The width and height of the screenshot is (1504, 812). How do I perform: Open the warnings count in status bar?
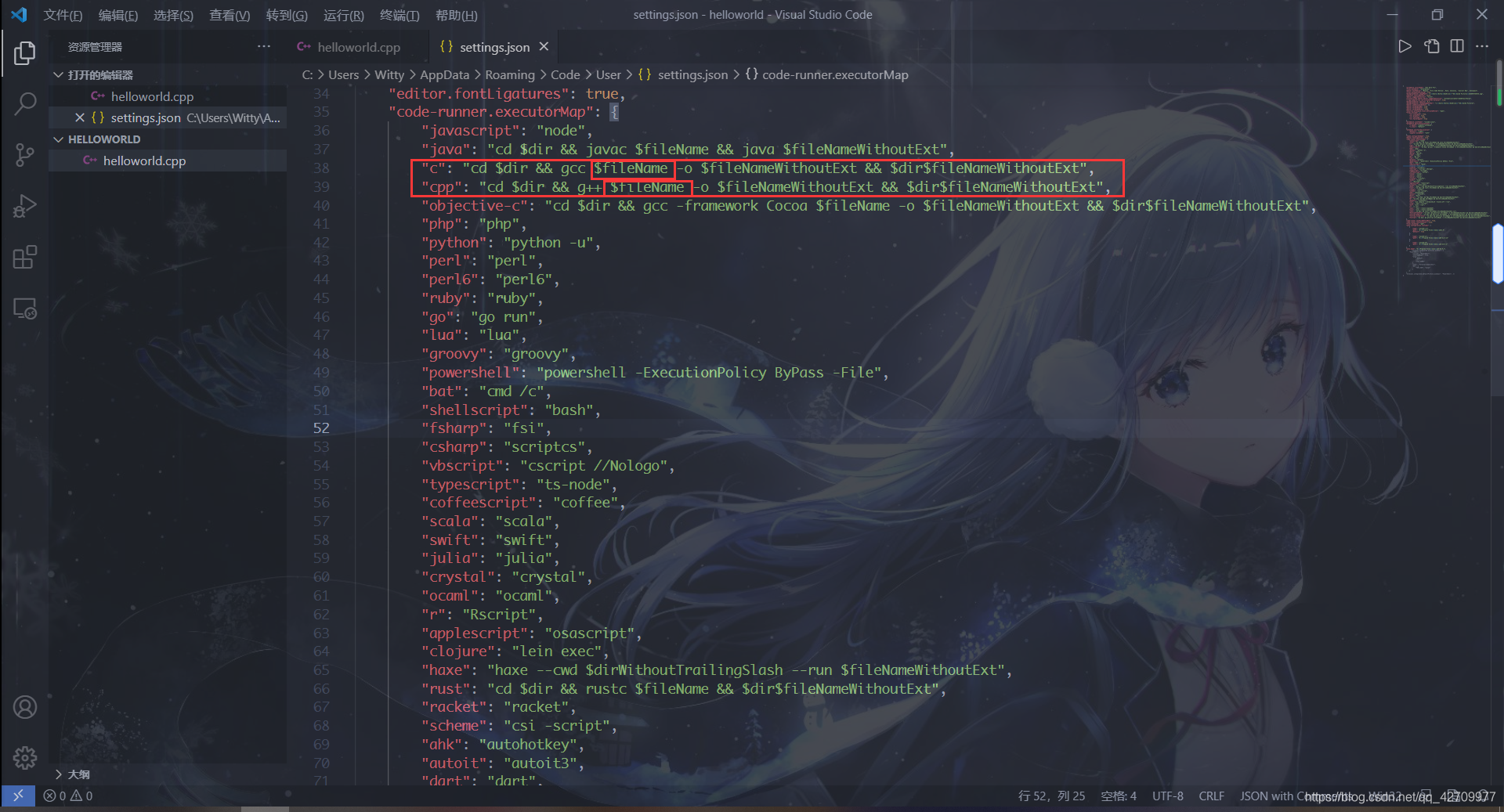coord(82,796)
